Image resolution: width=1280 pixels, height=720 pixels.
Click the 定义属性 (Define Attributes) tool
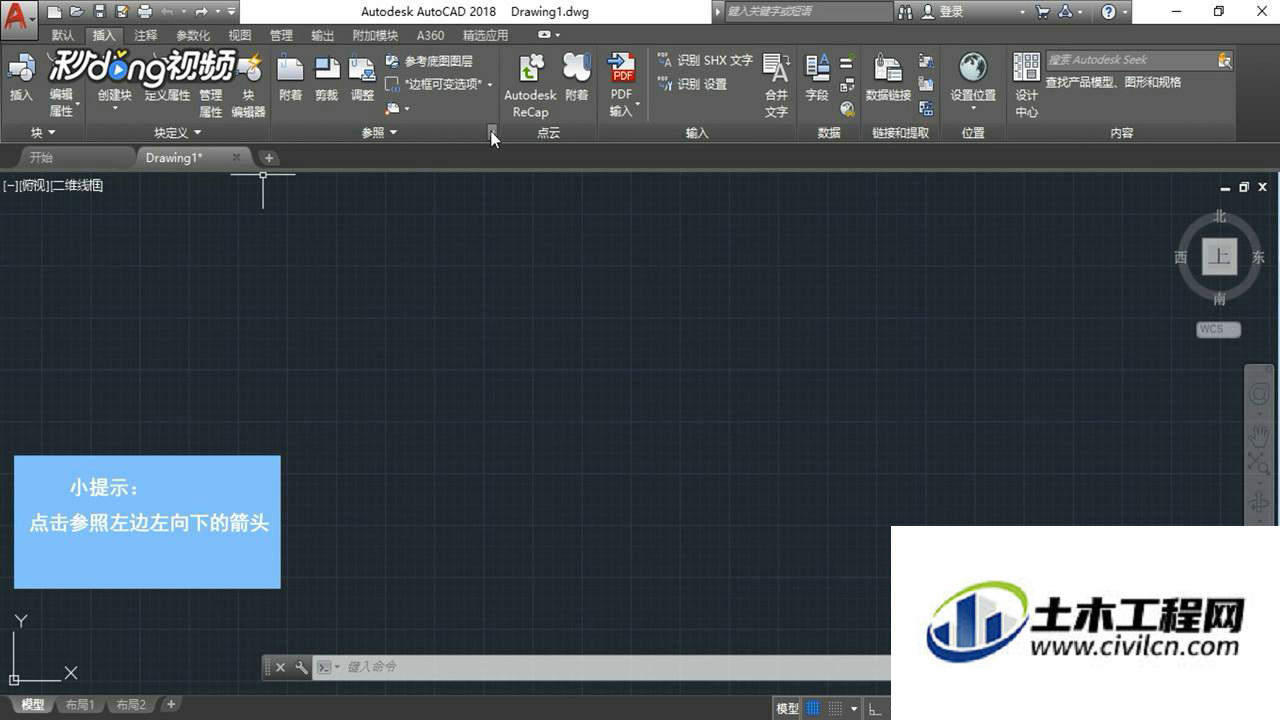tap(167, 96)
